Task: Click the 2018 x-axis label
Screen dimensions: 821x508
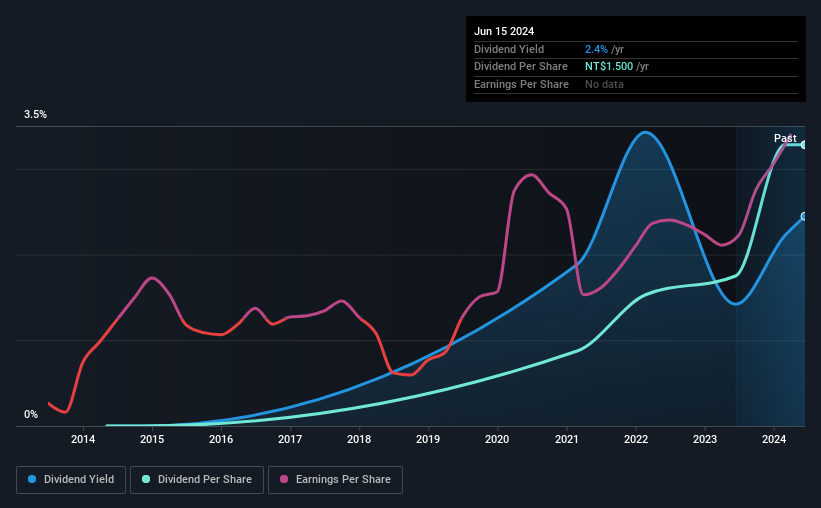Action: point(359,439)
